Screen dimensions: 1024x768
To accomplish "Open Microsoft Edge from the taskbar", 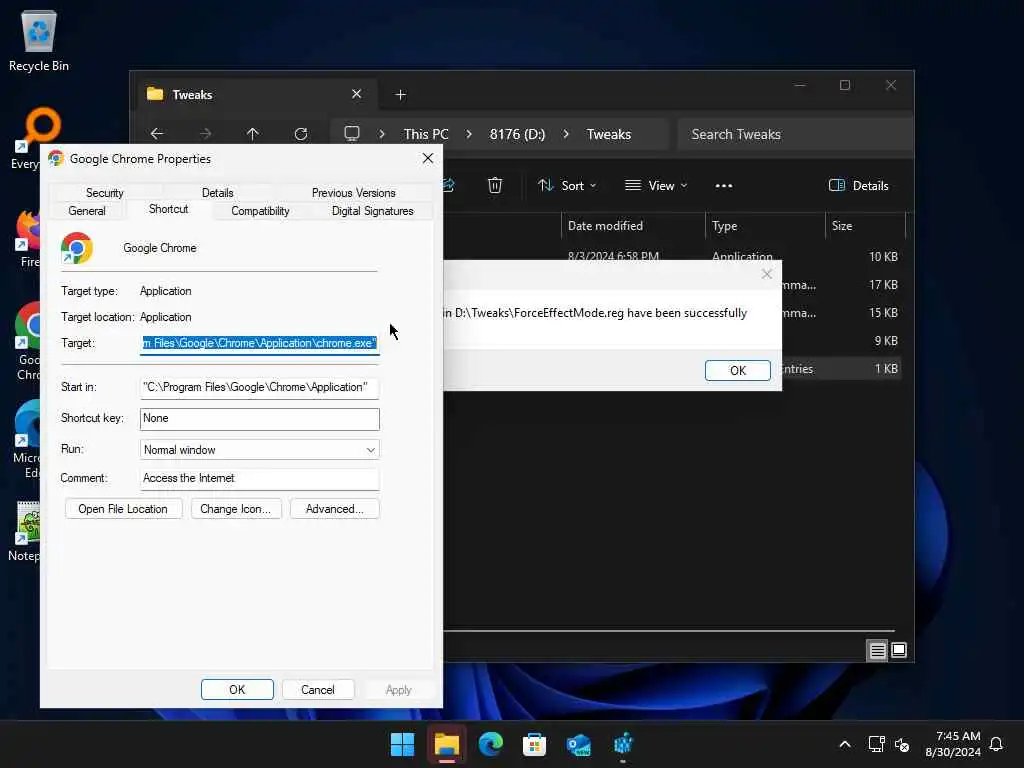I will 490,744.
